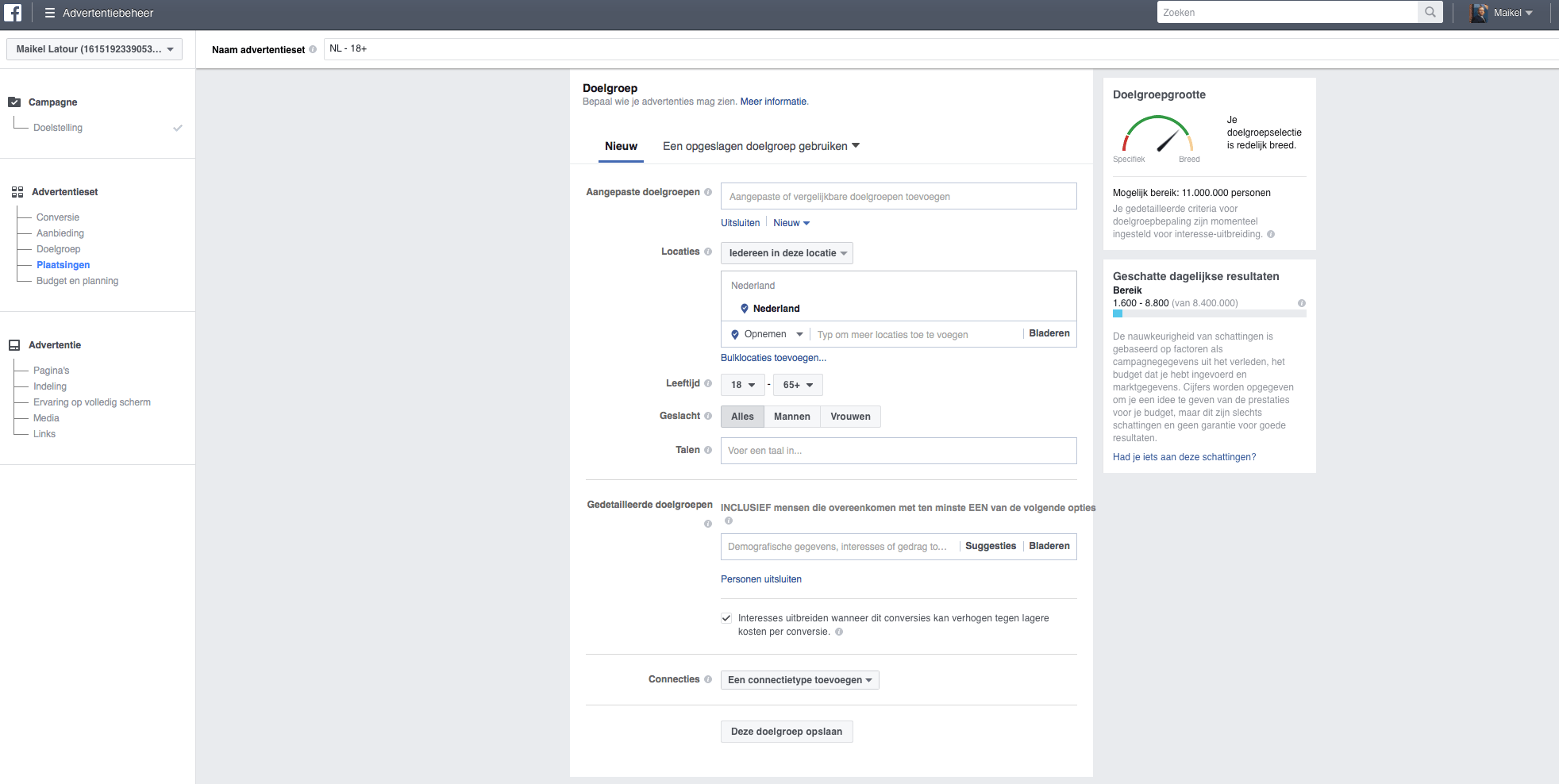This screenshot has width=1559, height=784.
Task: Click Bladeren in locations field
Action: pos(1049,333)
